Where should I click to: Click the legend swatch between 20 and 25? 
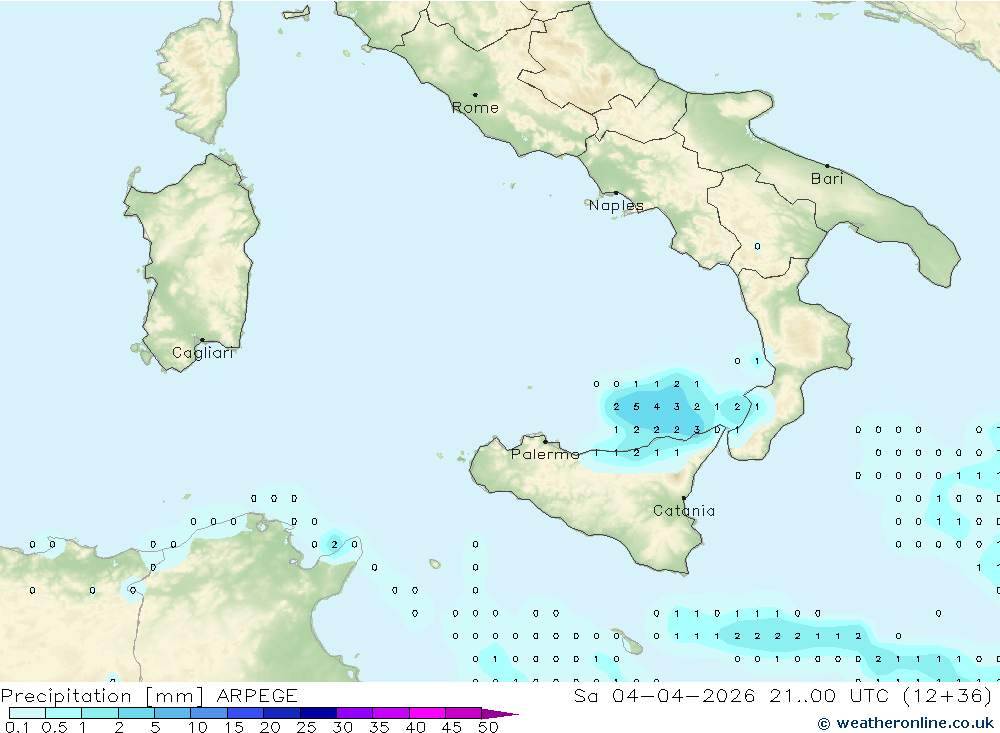pyautogui.click(x=282, y=713)
